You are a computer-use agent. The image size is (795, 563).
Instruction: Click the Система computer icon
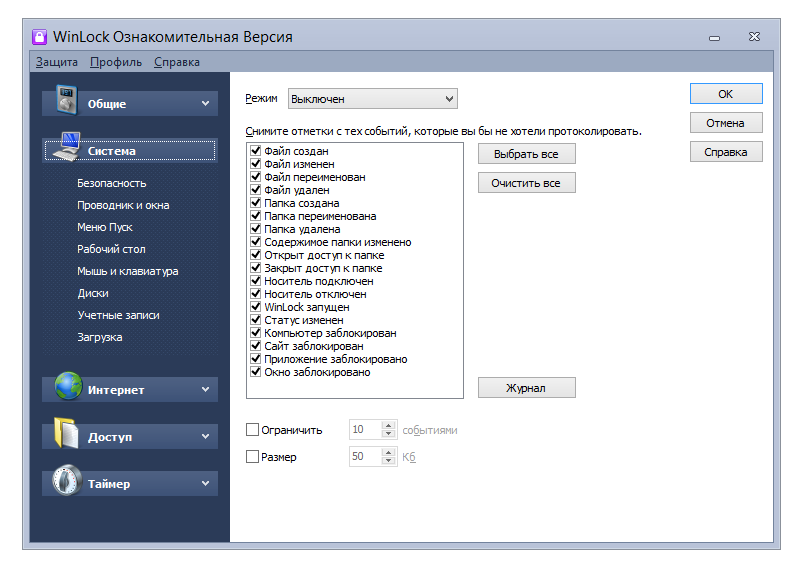click(x=65, y=149)
